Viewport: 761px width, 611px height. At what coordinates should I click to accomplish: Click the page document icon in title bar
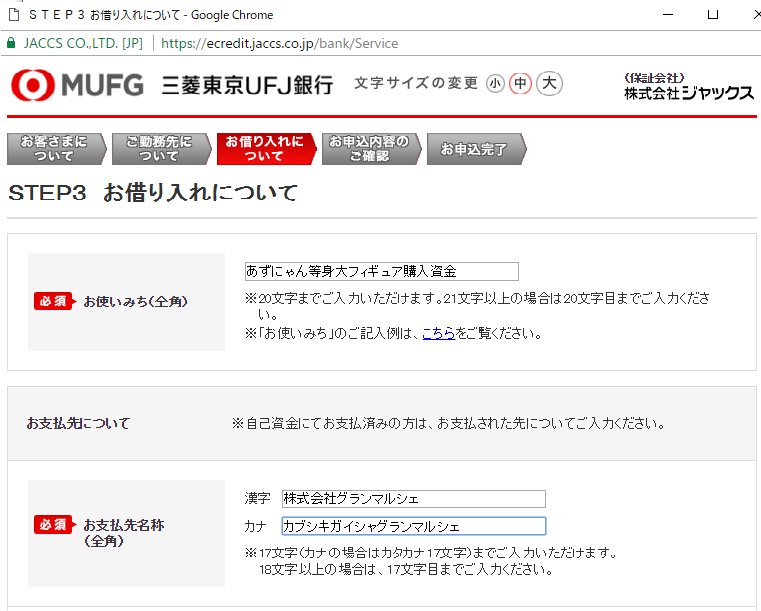(11, 15)
